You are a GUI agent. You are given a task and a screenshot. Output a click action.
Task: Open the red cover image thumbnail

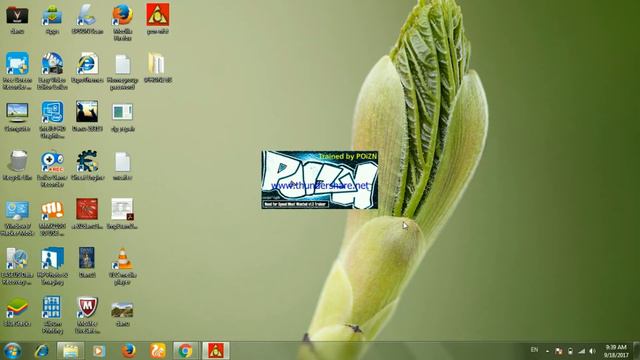point(87,209)
